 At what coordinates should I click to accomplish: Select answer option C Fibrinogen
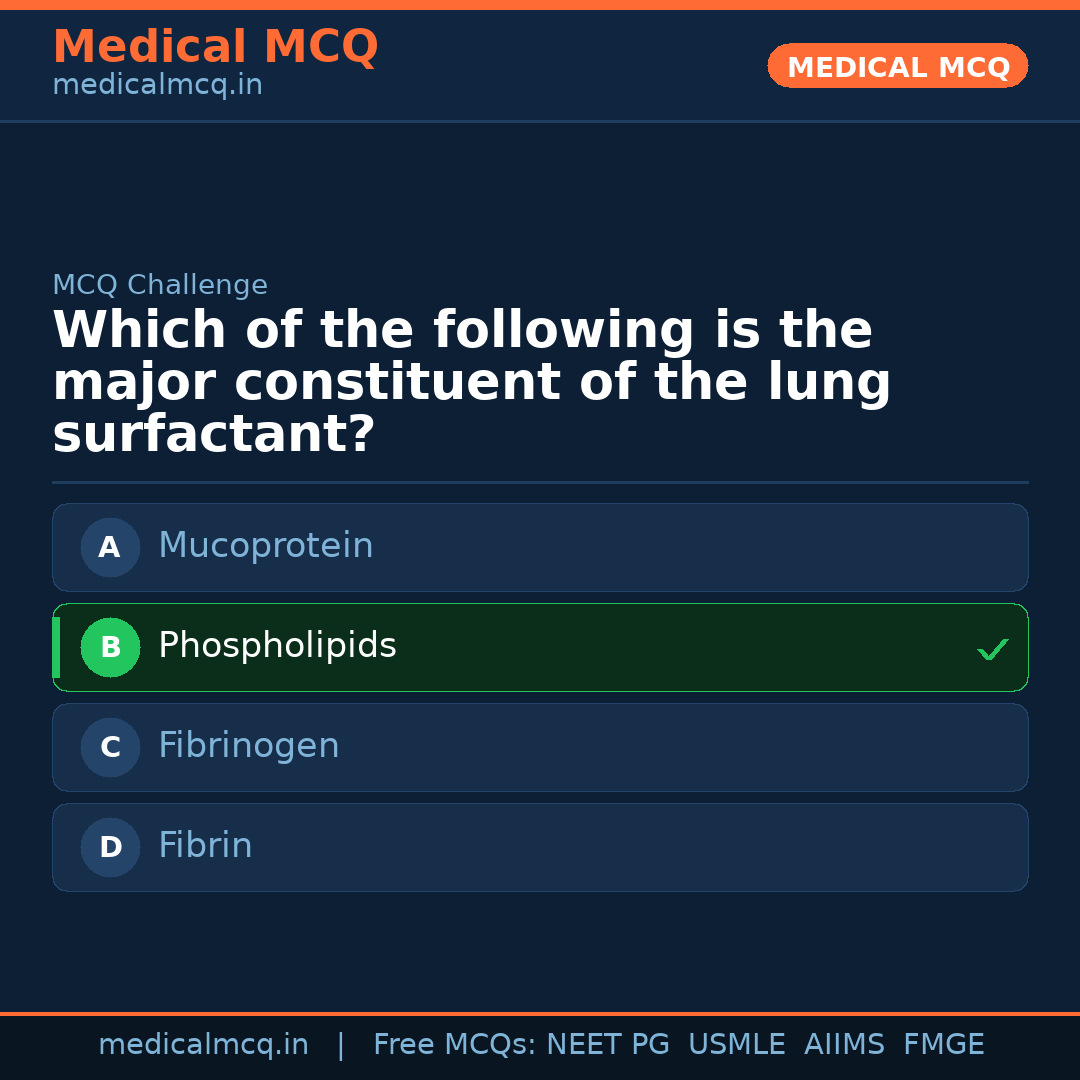540,747
